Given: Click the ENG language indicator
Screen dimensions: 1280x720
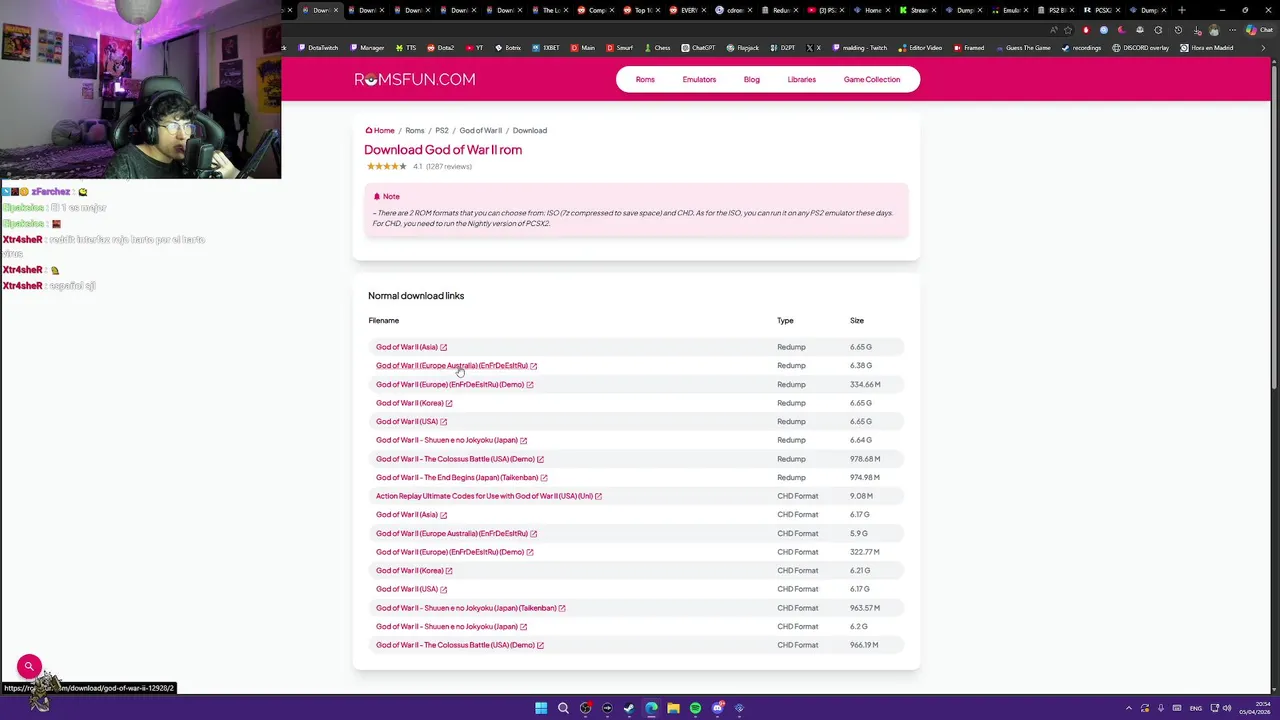Looking at the screenshot, I should pyautogui.click(x=1196, y=708).
